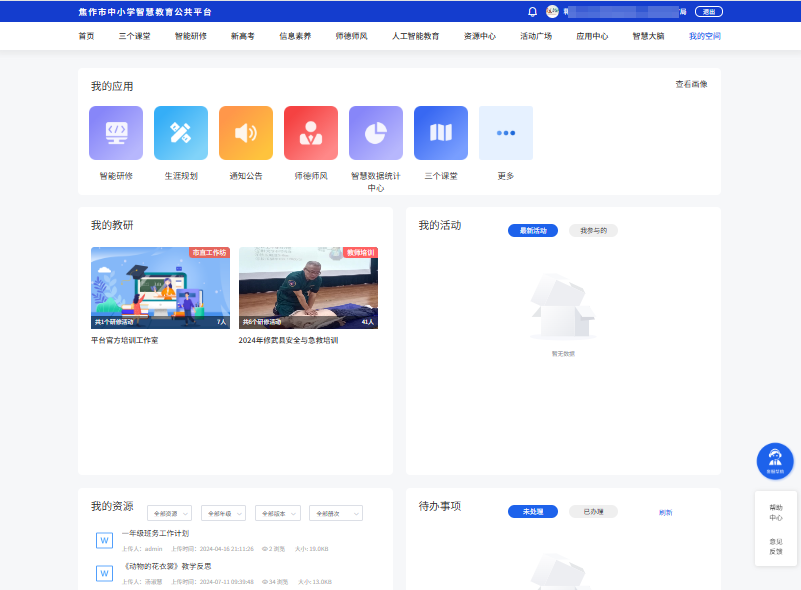Screen dimensions: 801x590
Task: Open 智慧数据统计中心 pie chart icon
Action: pyautogui.click(x=376, y=133)
